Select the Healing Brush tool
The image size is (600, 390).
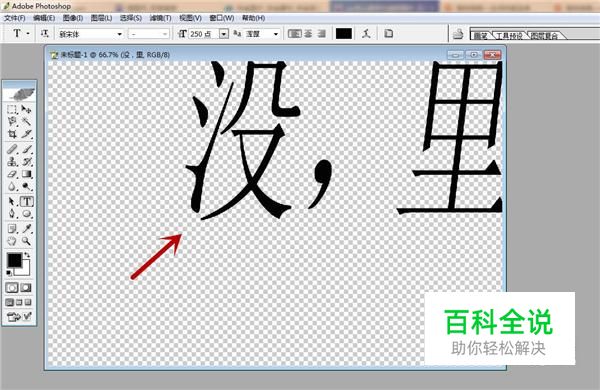(x=12, y=149)
